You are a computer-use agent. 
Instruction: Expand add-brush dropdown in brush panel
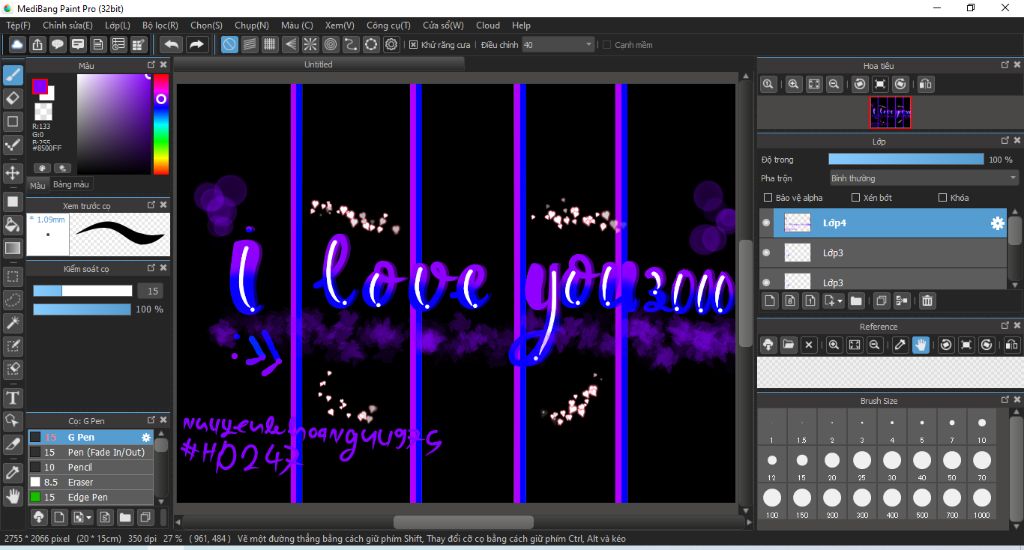[89, 518]
